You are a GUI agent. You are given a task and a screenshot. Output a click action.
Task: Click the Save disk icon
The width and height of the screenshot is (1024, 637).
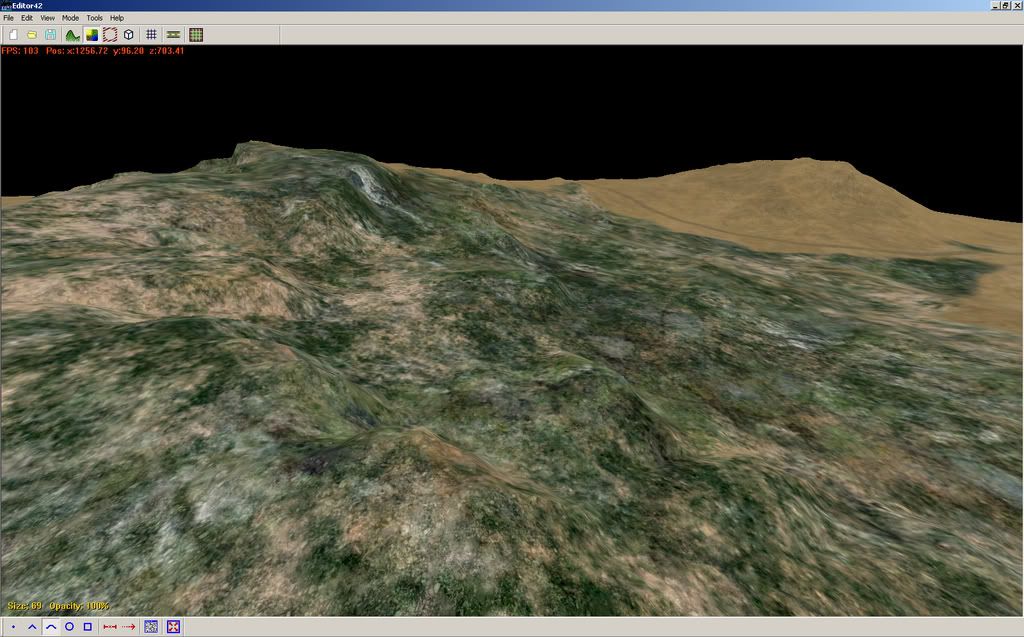(50, 35)
